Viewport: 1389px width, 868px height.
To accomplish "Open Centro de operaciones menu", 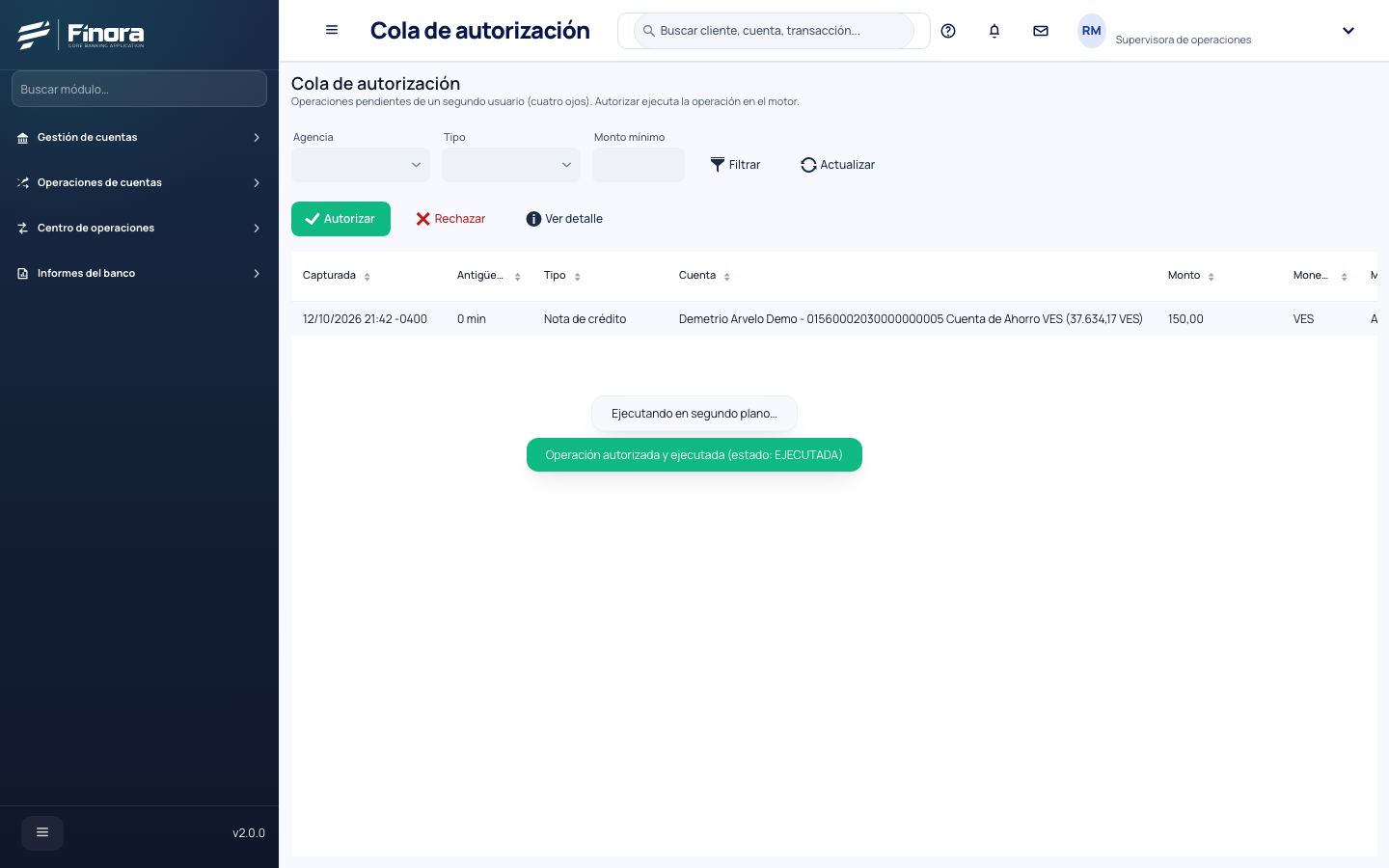I will point(139,229).
